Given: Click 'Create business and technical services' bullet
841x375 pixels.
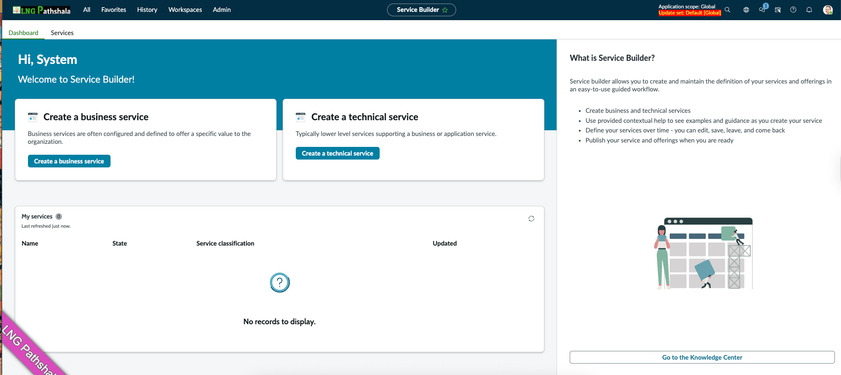Looking at the screenshot, I should point(638,111).
